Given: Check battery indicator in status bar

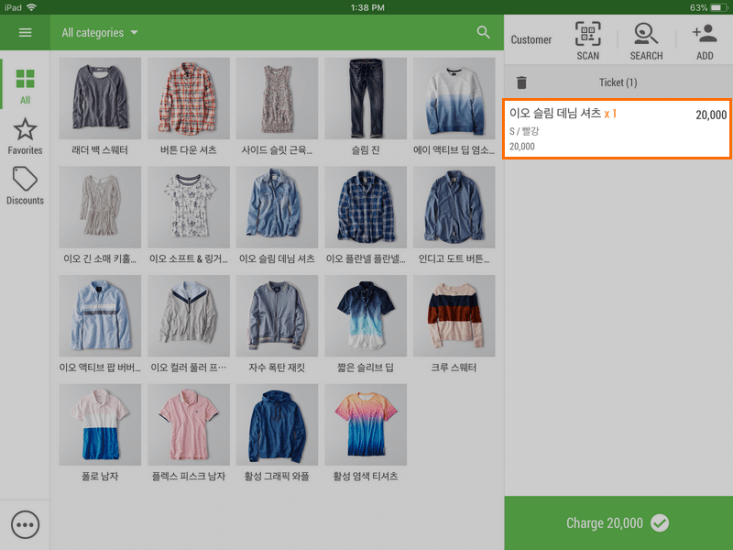Looking at the screenshot, I should [718, 7].
